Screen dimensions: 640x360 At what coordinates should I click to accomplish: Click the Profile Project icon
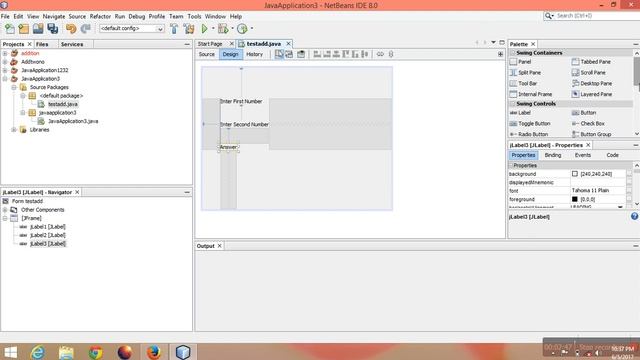[242, 29]
